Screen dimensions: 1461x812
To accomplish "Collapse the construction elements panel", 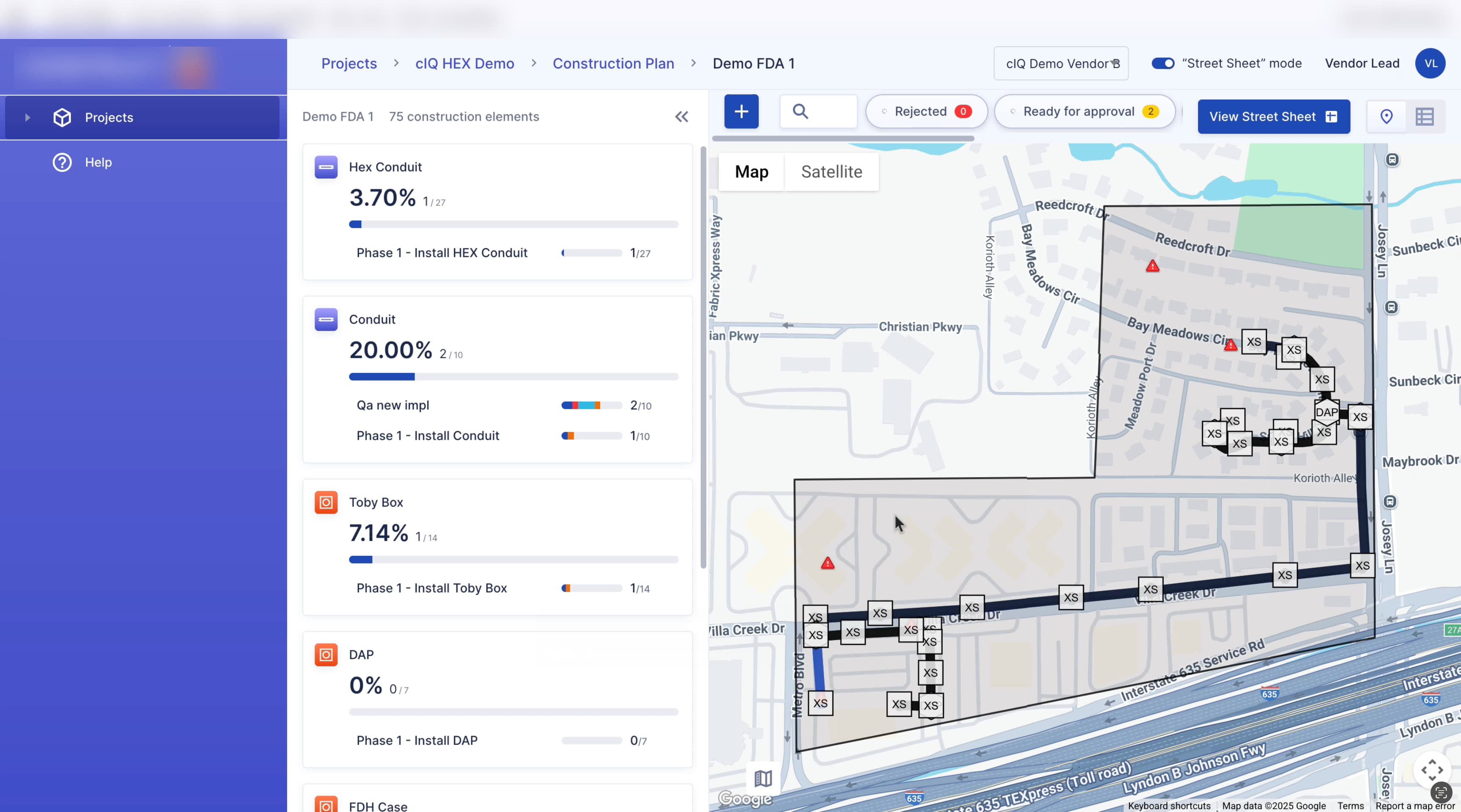I will click(682, 117).
